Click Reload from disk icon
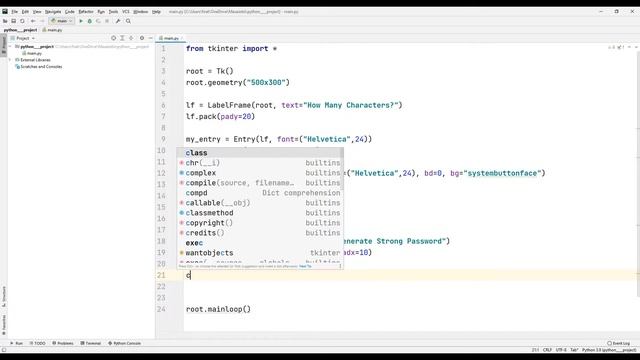Viewport: 640px width, 360px height. 22,21
